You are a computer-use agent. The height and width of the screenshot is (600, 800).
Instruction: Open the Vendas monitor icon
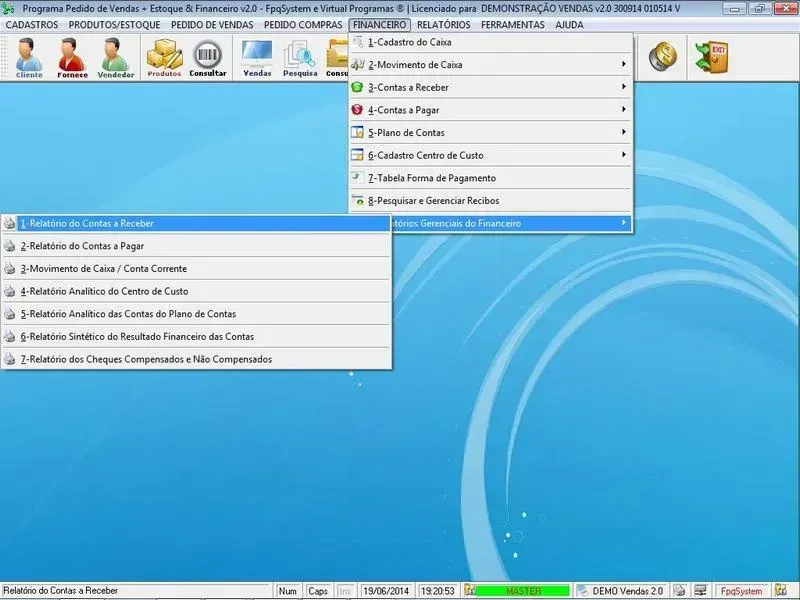coord(257,57)
